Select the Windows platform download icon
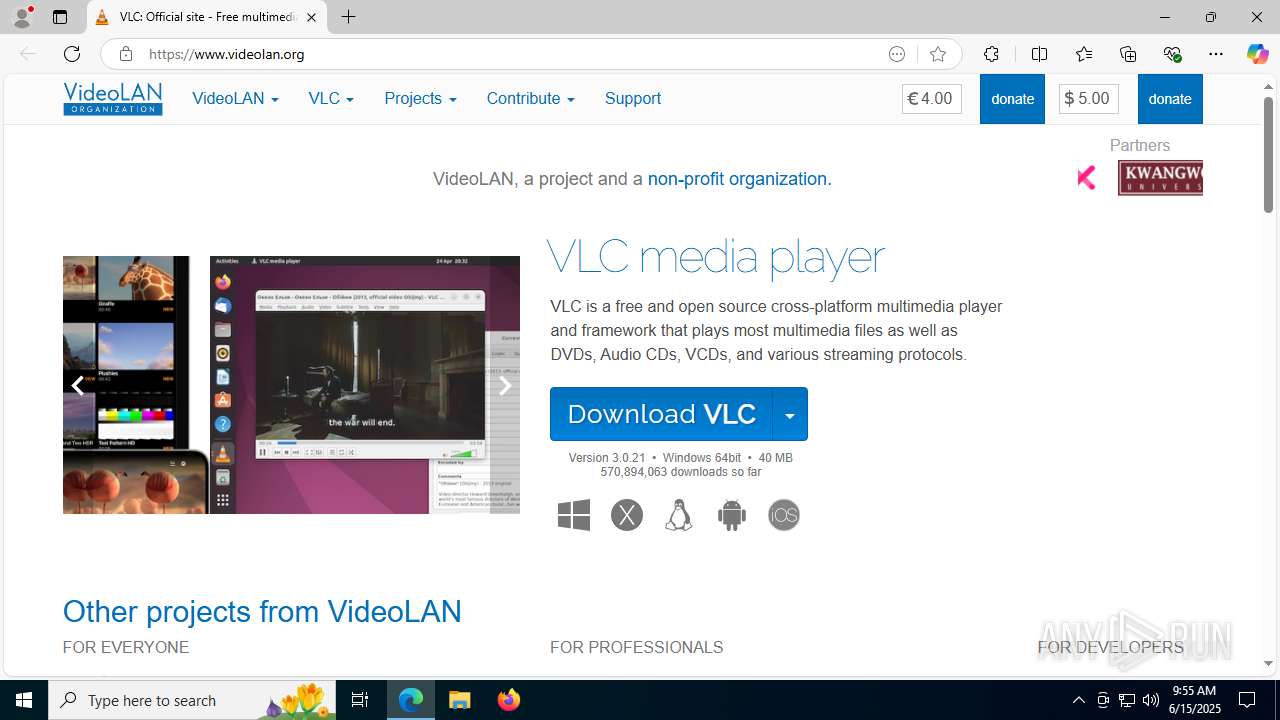This screenshot has width=1280, height=720. [x=574, y=515]
